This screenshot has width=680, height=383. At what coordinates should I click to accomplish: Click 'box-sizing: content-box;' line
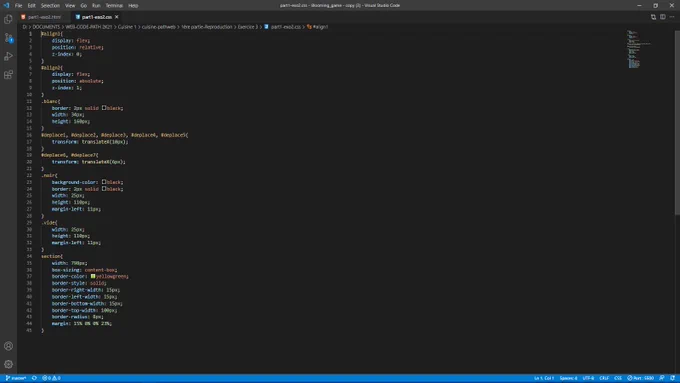point(84,269)
